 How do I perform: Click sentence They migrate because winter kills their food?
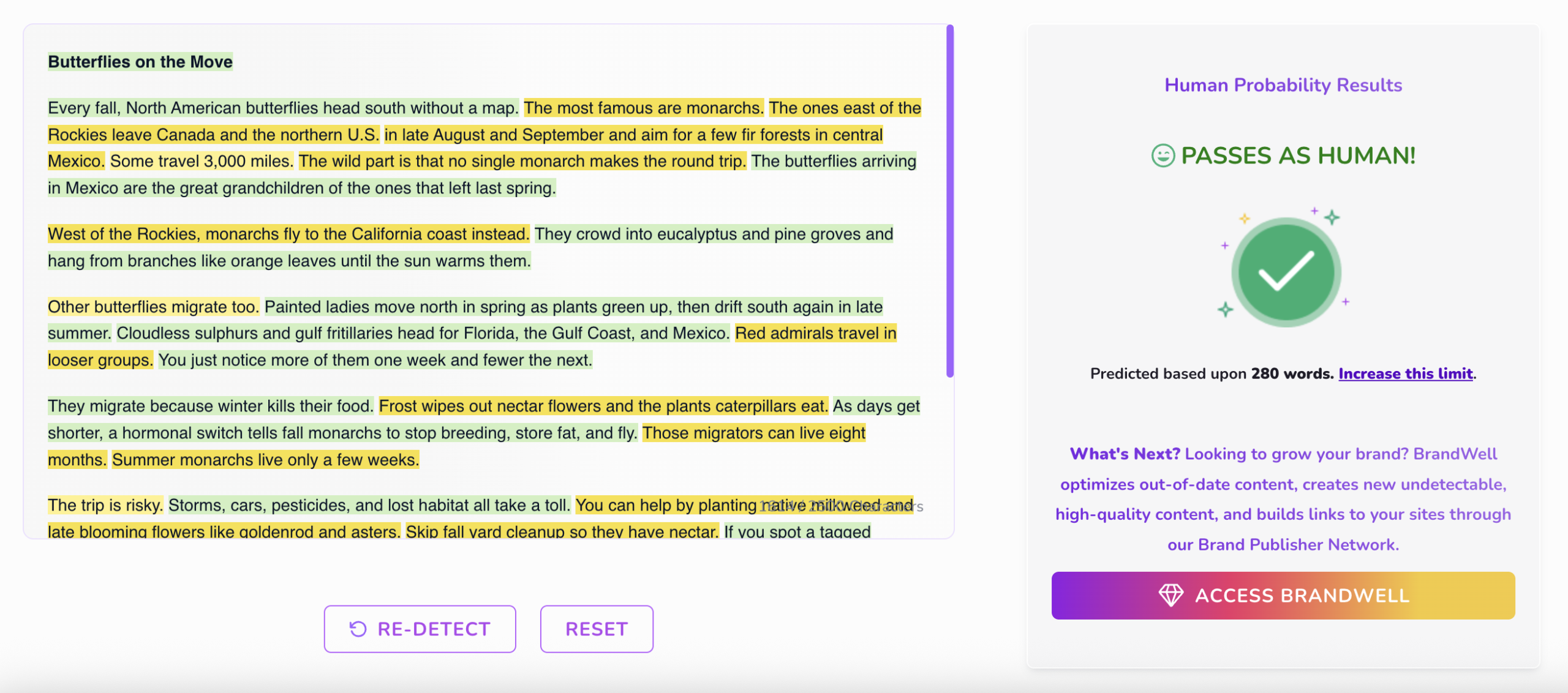pyautogui.click(x=211, y=406)
